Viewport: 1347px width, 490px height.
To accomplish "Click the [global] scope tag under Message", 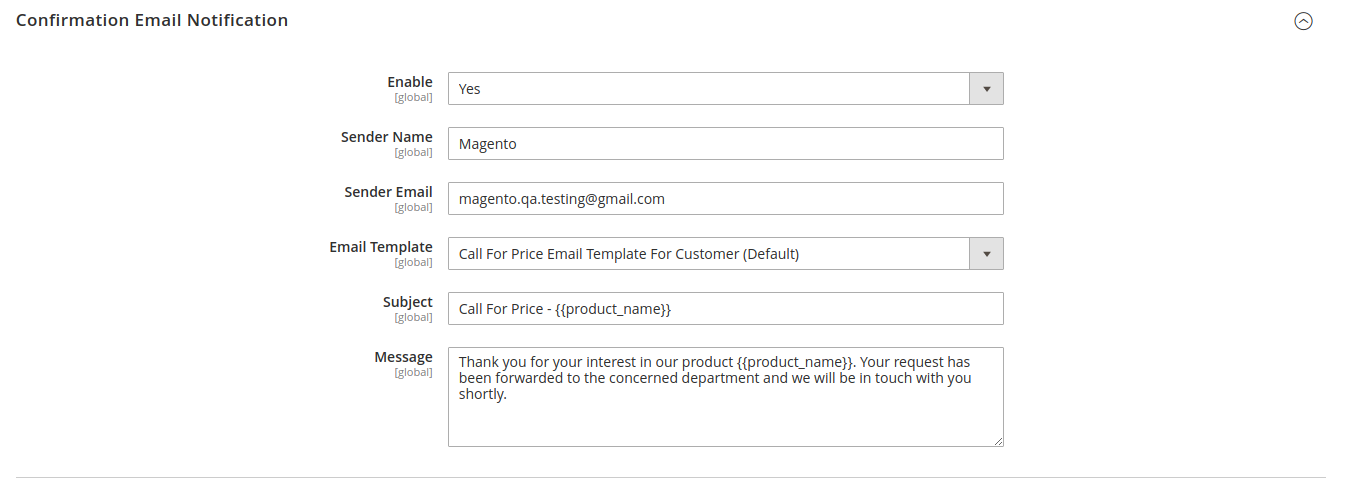I will [413, 373].
